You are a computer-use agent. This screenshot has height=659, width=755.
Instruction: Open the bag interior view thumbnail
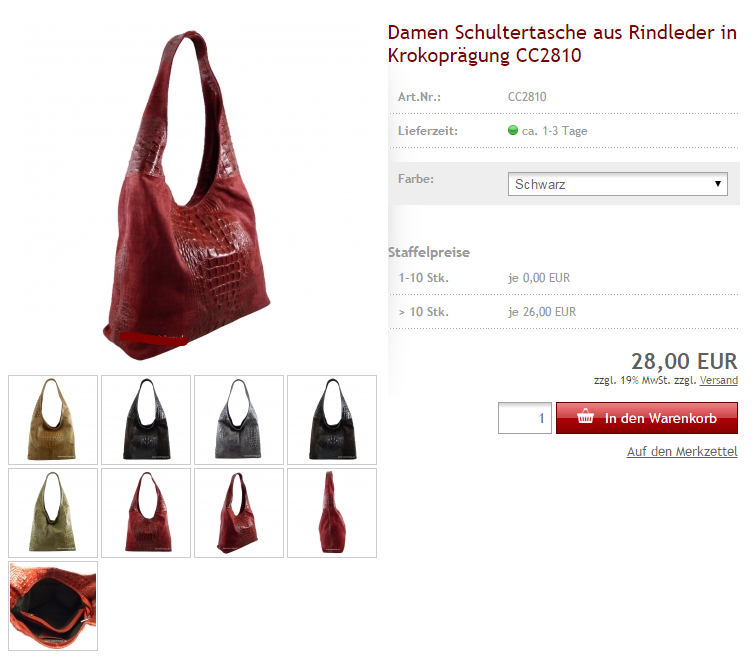pos(53,606)
